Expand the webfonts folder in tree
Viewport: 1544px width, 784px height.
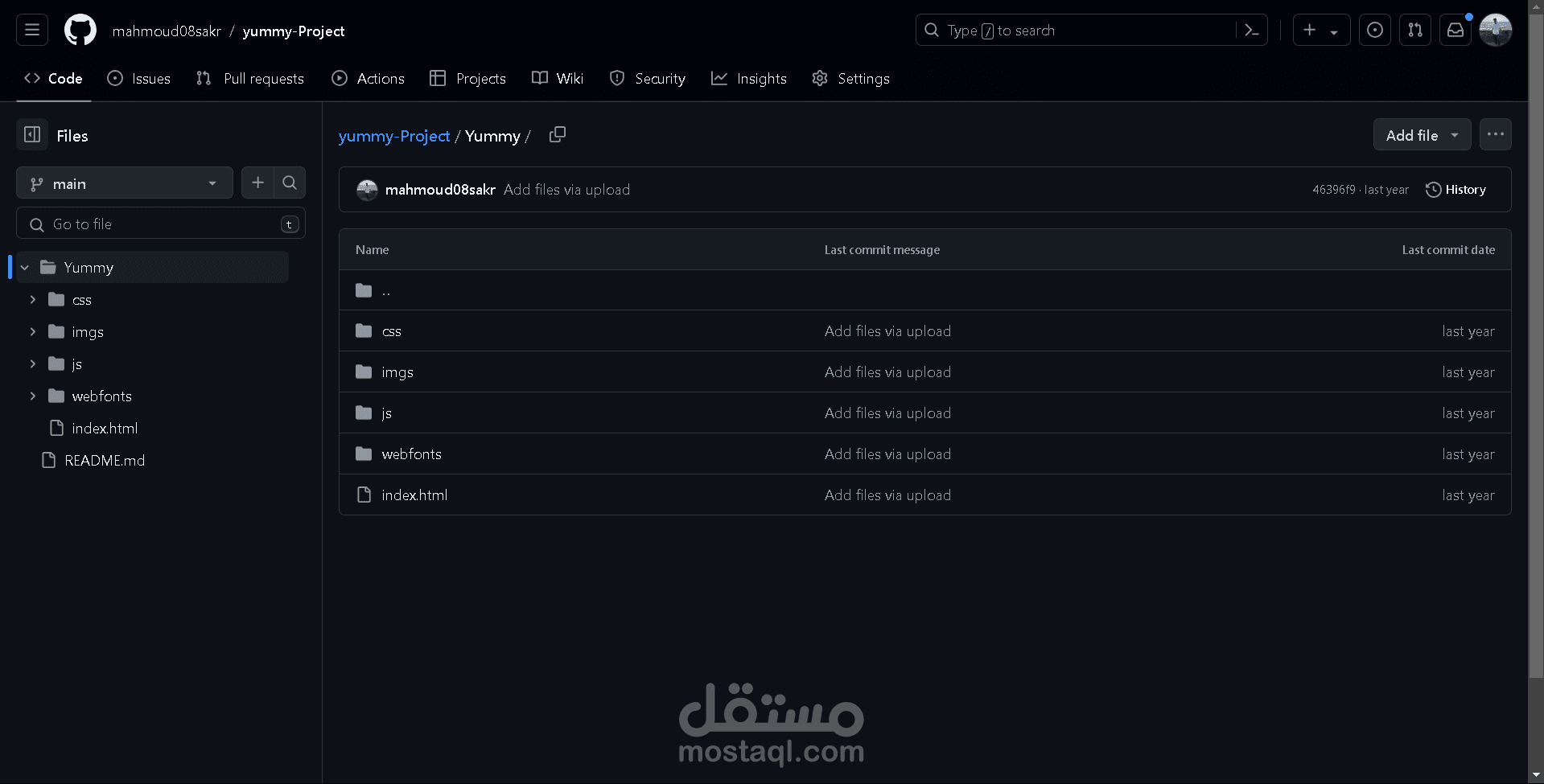[x=33, y=396]
